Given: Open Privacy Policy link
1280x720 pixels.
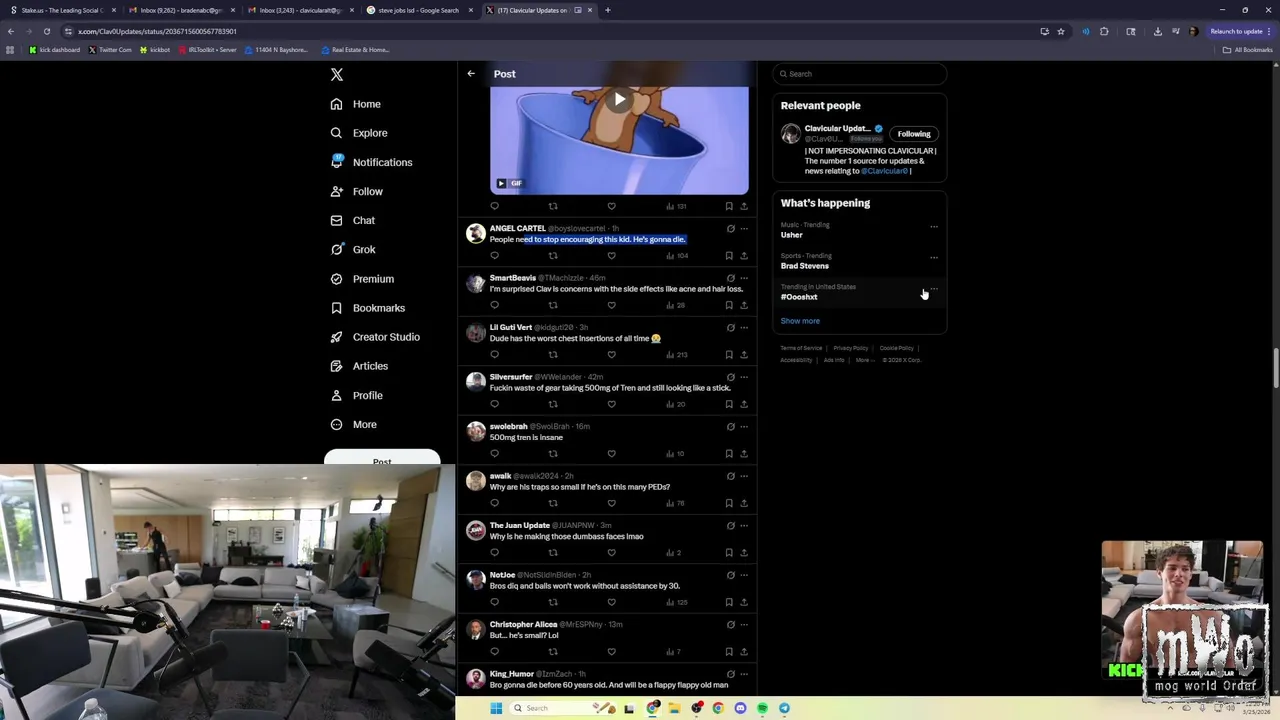Looking at the screenshot, I should coord(851,348).
